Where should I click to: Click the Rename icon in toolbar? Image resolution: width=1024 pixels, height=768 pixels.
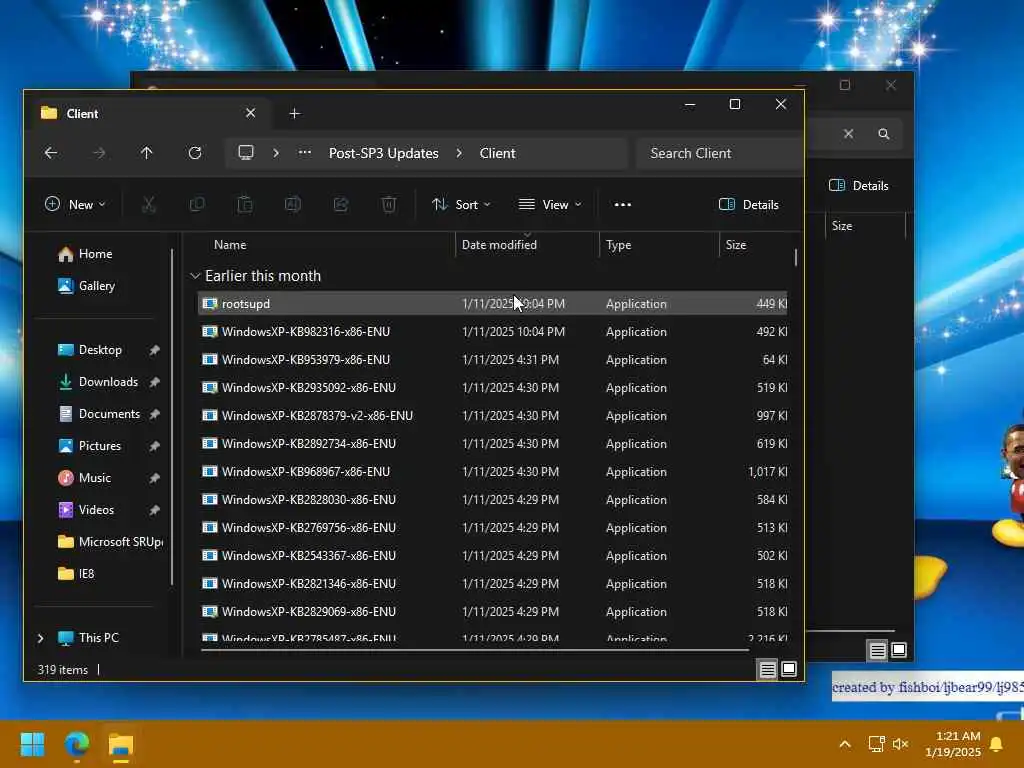(x=293, y=204)
